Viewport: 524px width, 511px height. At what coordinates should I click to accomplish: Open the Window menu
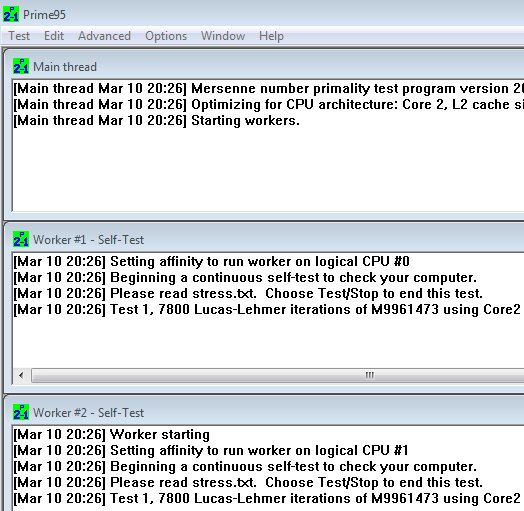[223, 36]
